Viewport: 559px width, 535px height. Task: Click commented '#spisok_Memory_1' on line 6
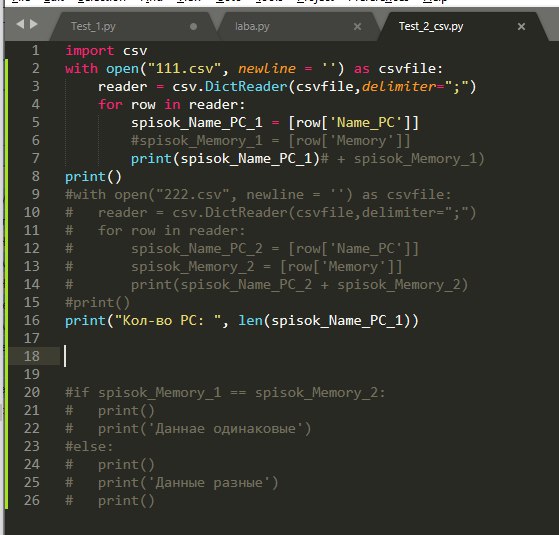[197, 140]
